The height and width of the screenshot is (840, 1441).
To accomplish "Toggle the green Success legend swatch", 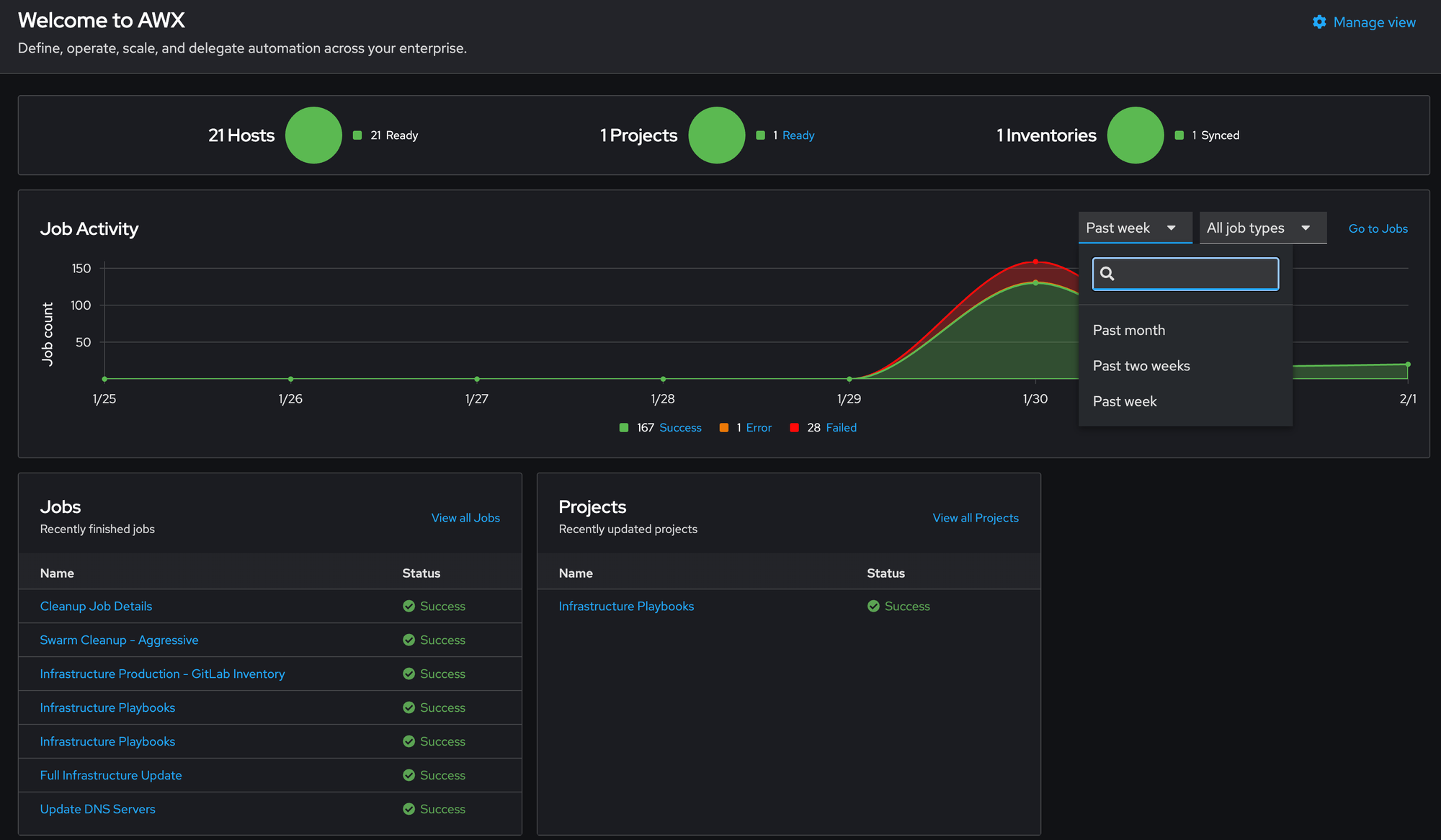I will point(624,428).
